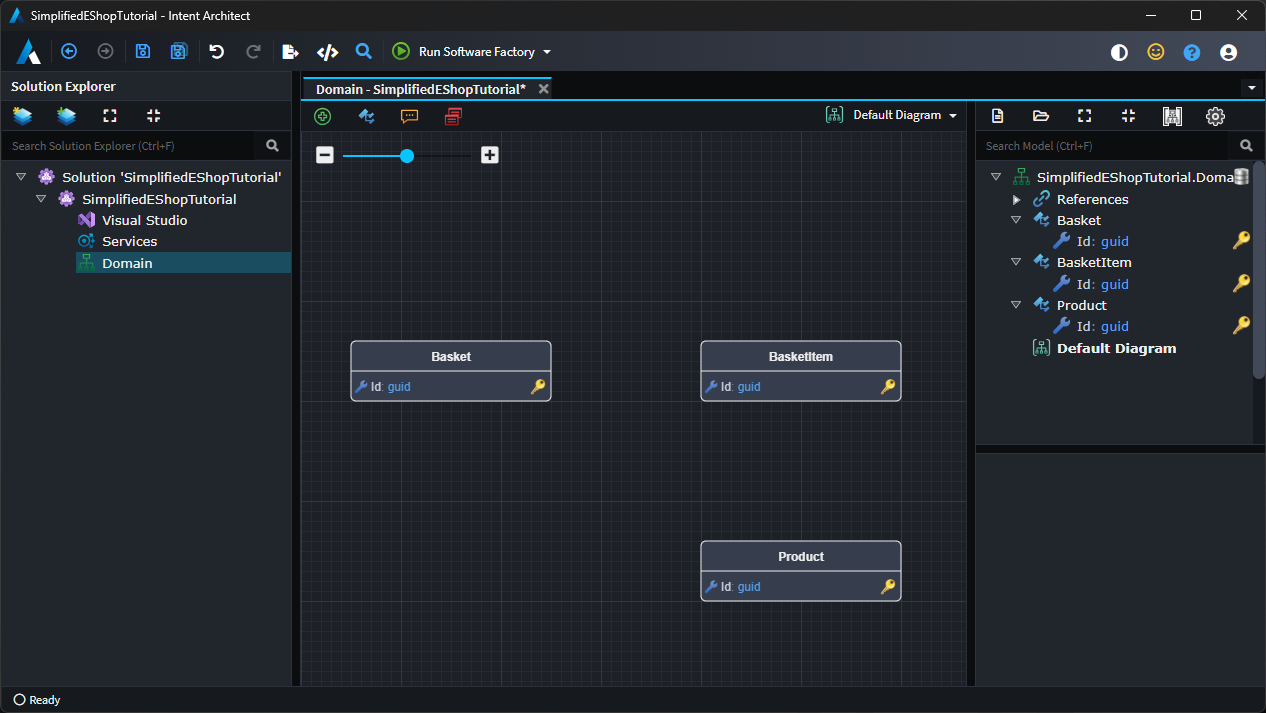Click the red stacked windows designer icon
The image size is (1266, 713).
pyautogui.click(x=453, y=116)
